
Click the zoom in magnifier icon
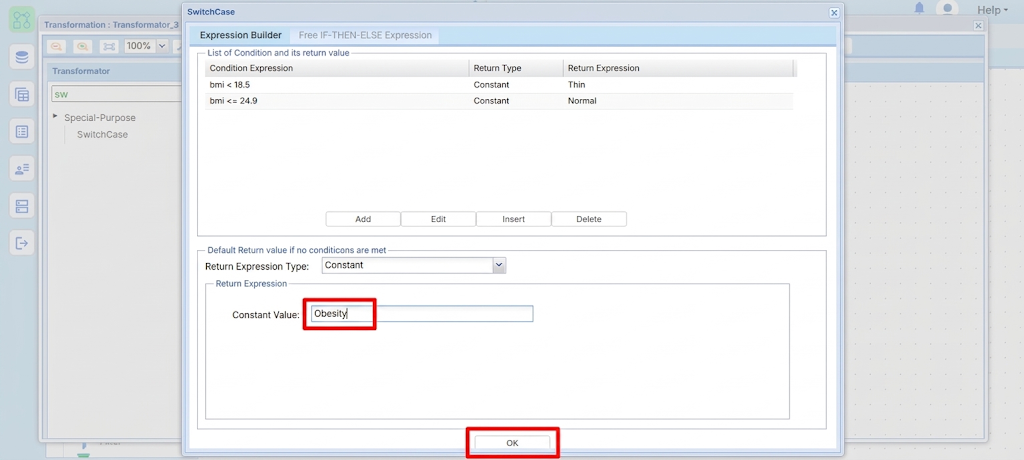click(x=82, y=46)
